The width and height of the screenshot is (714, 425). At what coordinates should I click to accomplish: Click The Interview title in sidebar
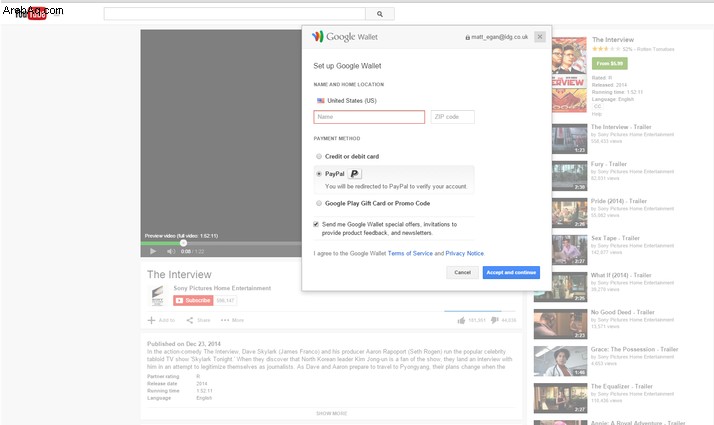[x=613, y=40]
